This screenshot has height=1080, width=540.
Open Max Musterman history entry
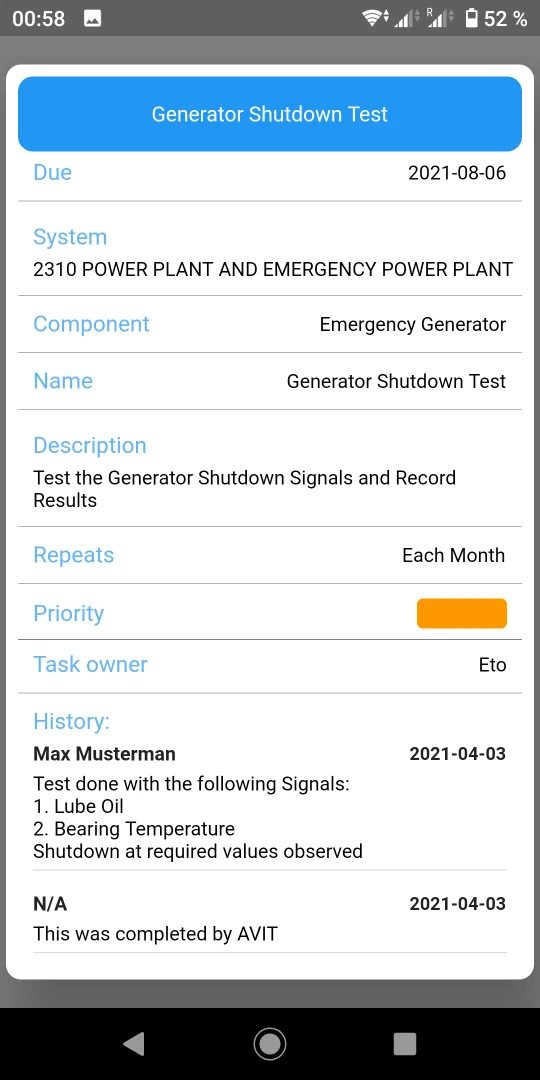(x=269, y=802)
